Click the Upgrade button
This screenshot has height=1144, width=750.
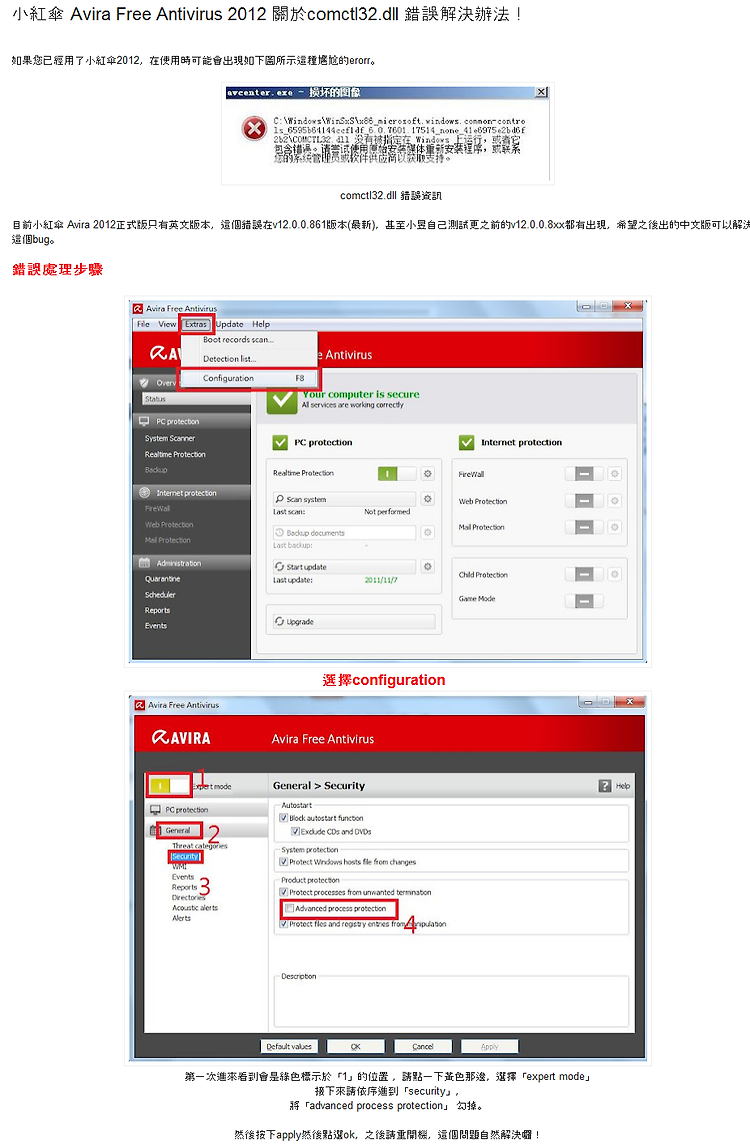coord(353,622)
